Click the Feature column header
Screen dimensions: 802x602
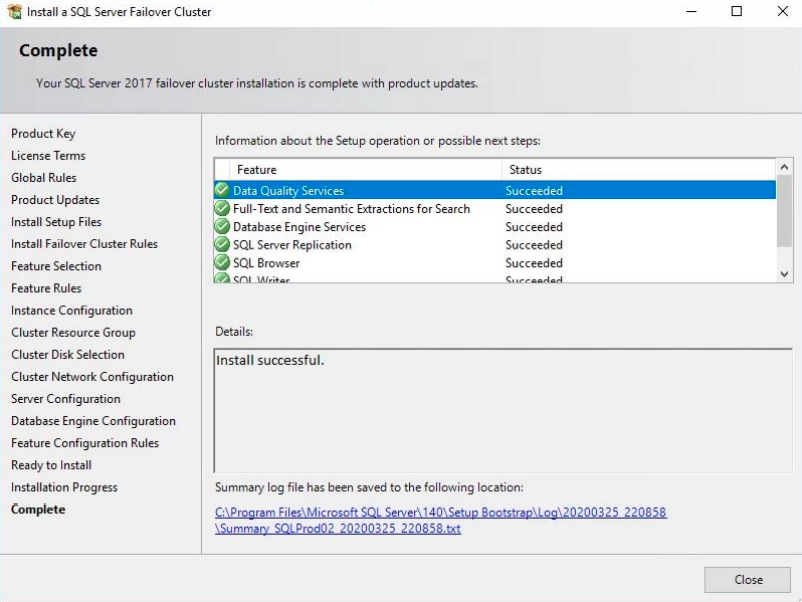pos(365,170)
